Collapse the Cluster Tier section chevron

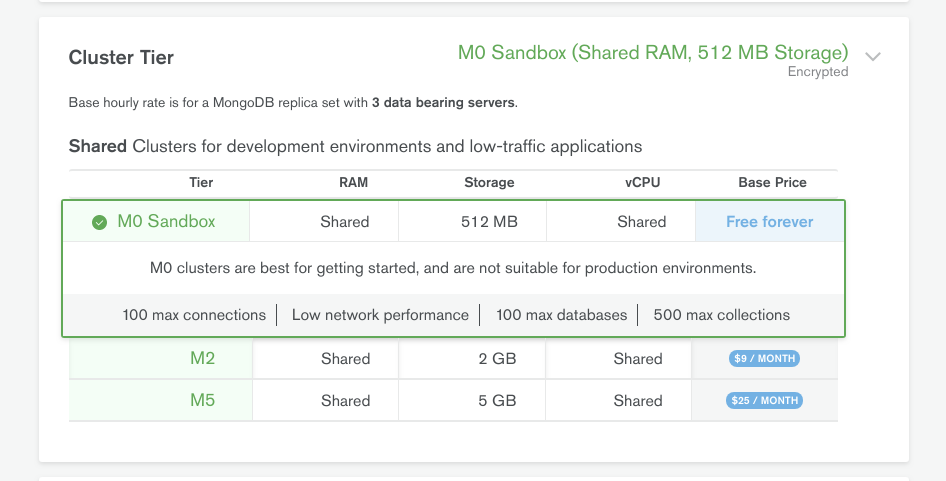[873, 57]
